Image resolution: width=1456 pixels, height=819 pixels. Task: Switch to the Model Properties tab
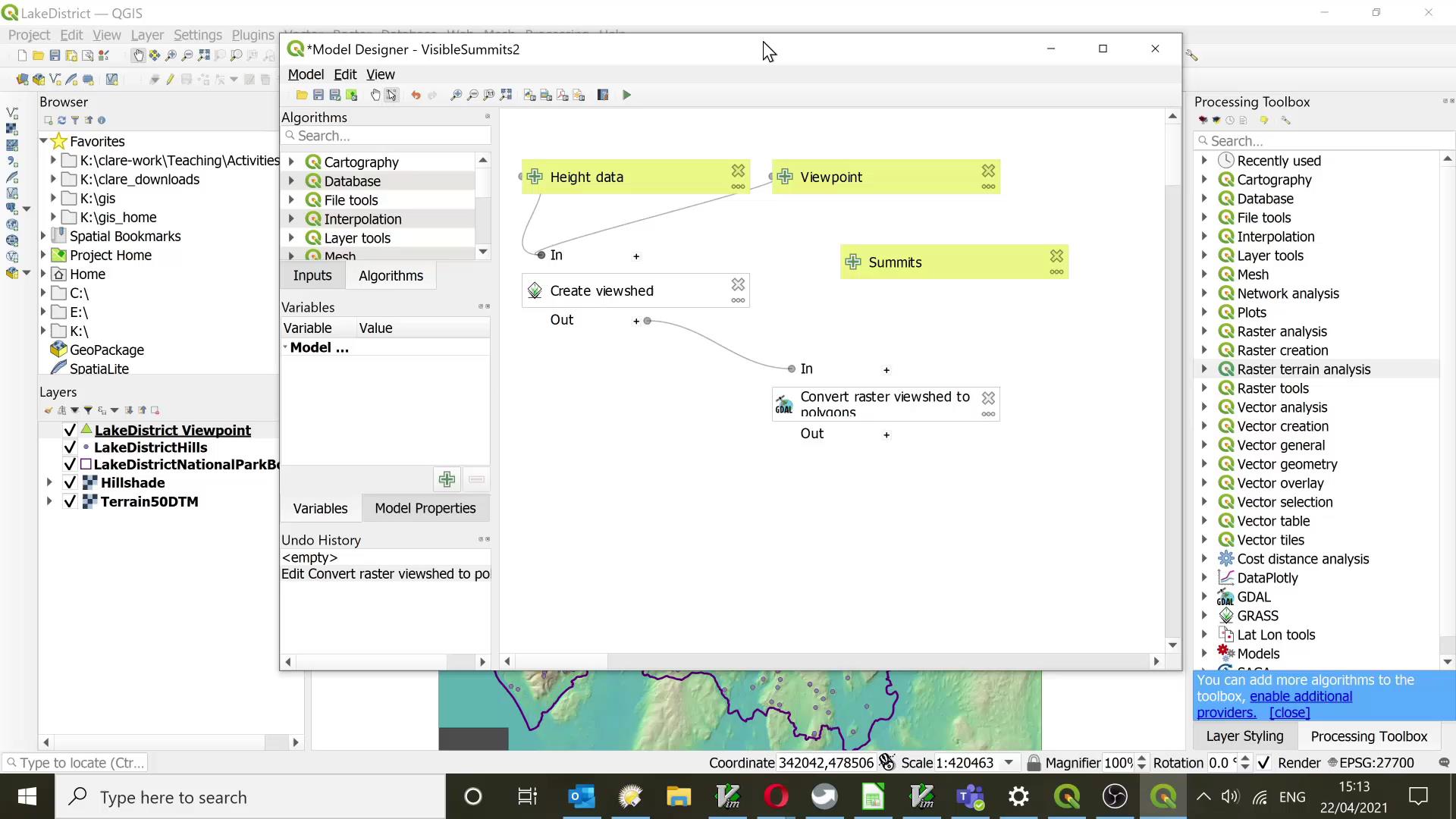point(425,509)
